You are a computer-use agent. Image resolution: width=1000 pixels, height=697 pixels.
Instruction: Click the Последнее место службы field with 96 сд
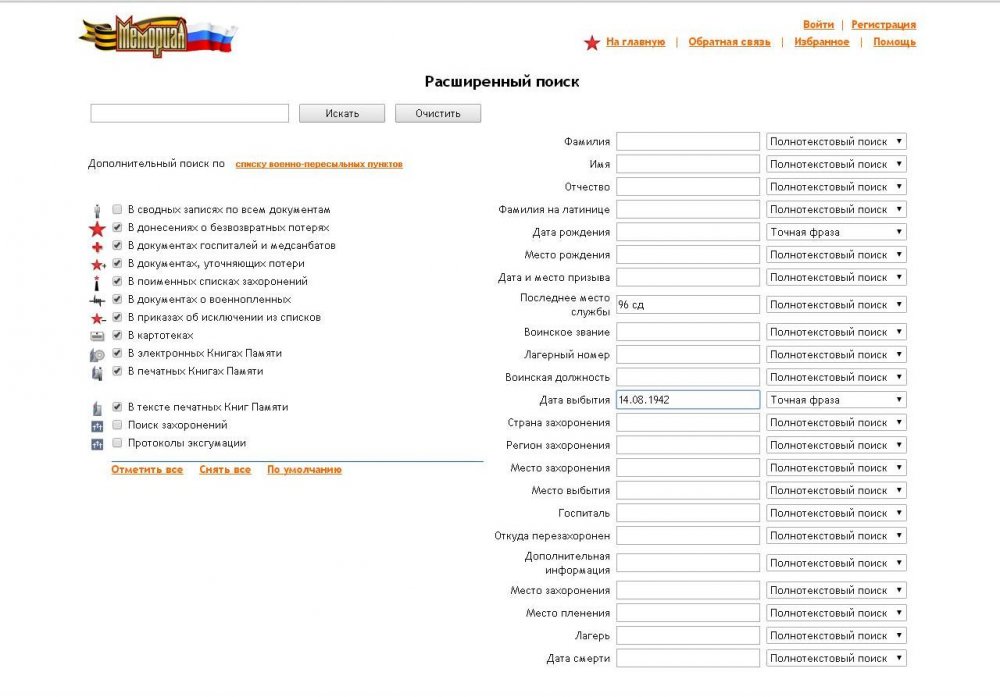click(688, 305)
